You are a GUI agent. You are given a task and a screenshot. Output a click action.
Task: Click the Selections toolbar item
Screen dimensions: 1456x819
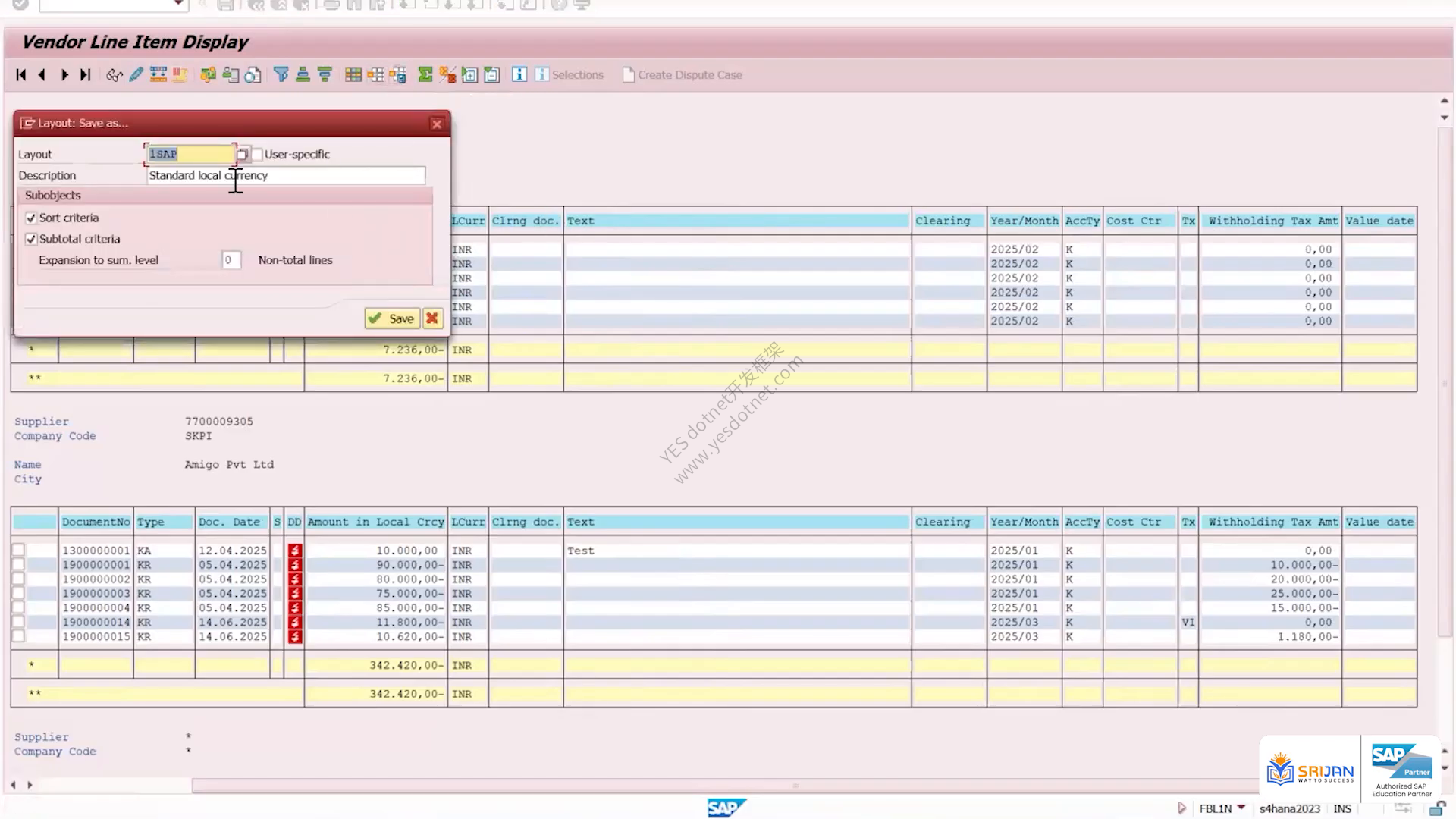click(570, 74)
